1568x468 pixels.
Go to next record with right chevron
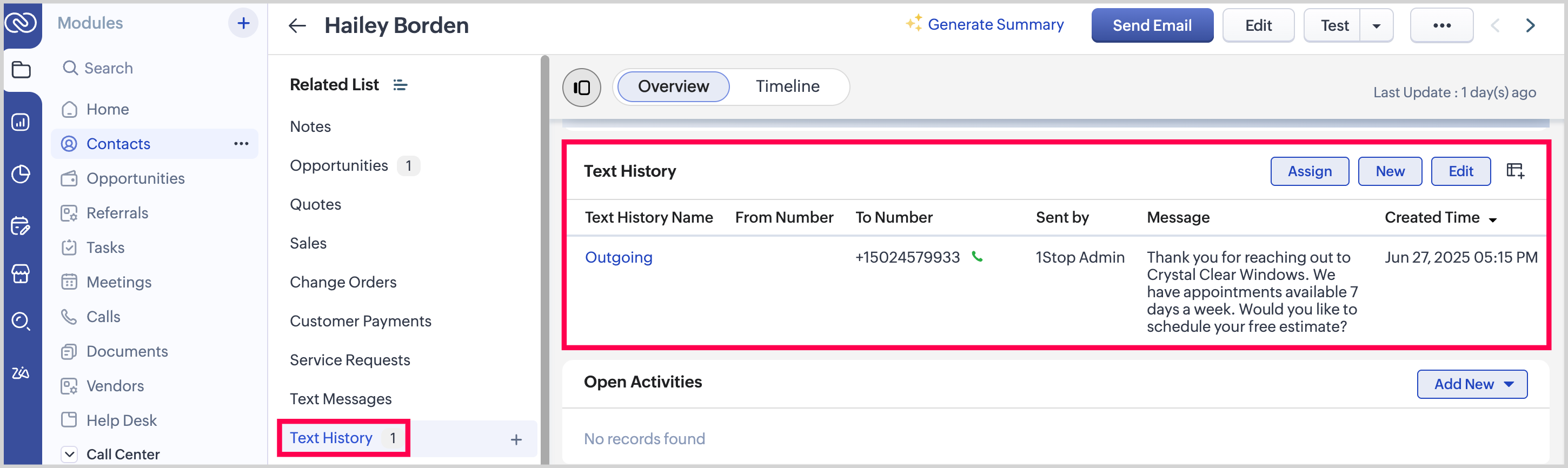tap(1530, 25)
